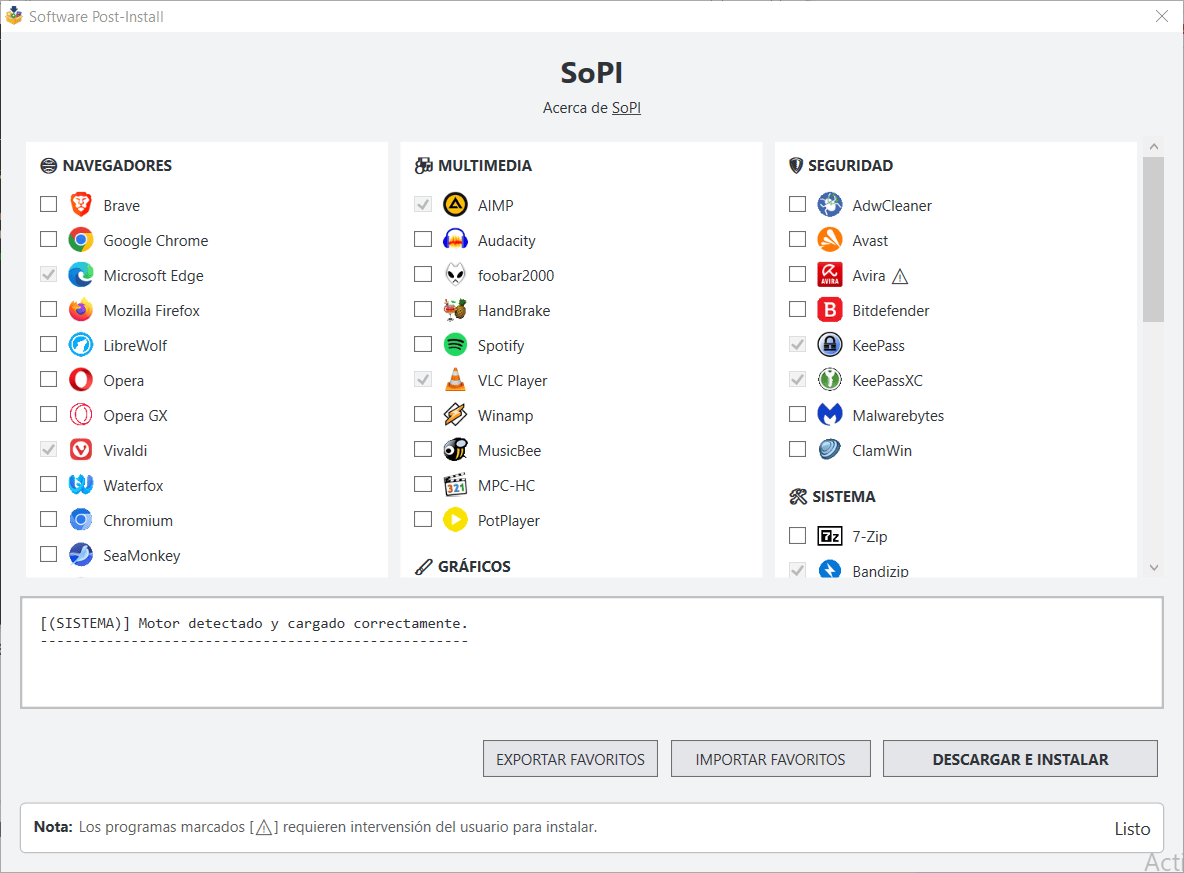Click the Bitdefender icon
The image size is (1184, 873).
(829, 310)
